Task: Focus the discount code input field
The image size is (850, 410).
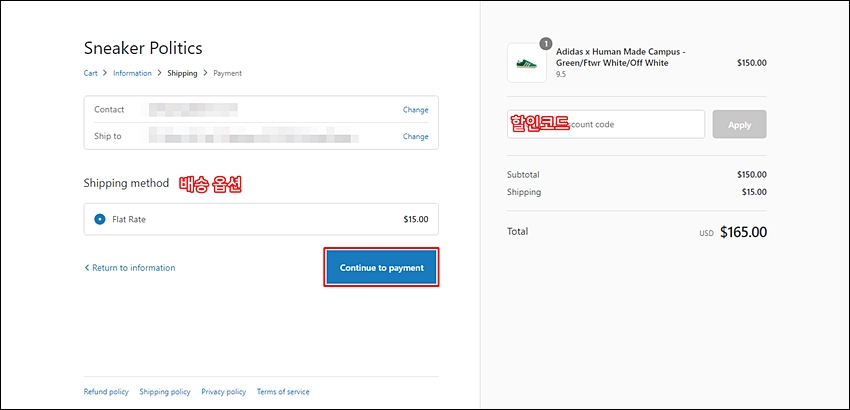Action: pos(606,124)
